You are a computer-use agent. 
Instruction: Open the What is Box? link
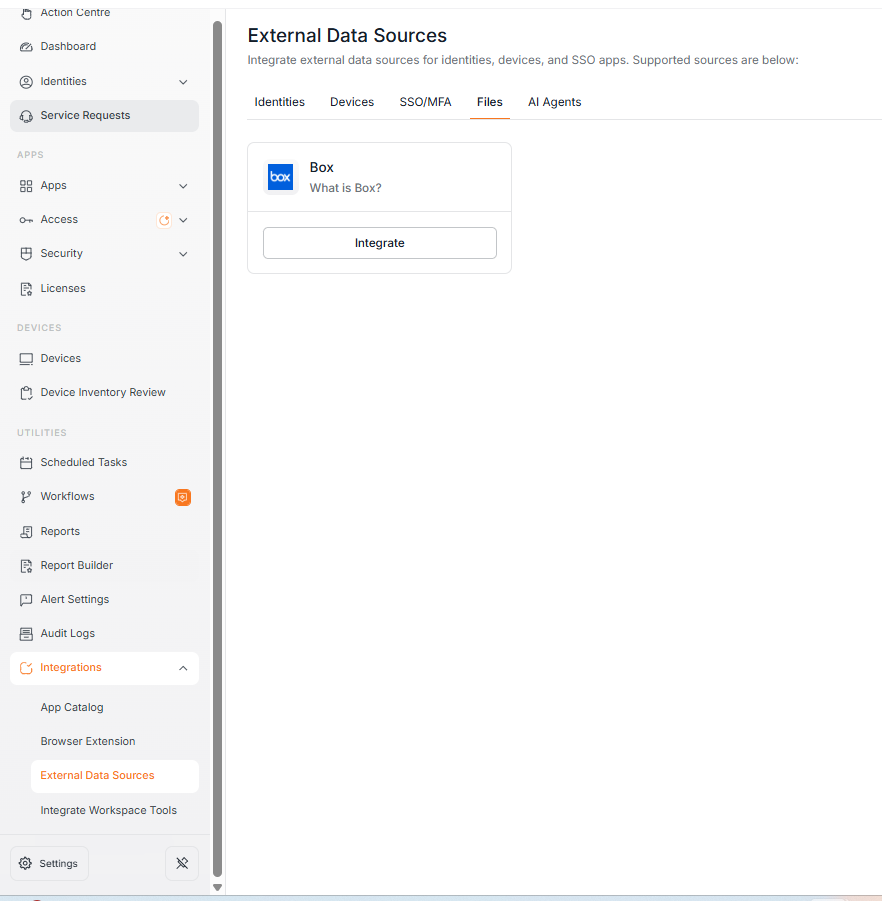tap(345, 188)
